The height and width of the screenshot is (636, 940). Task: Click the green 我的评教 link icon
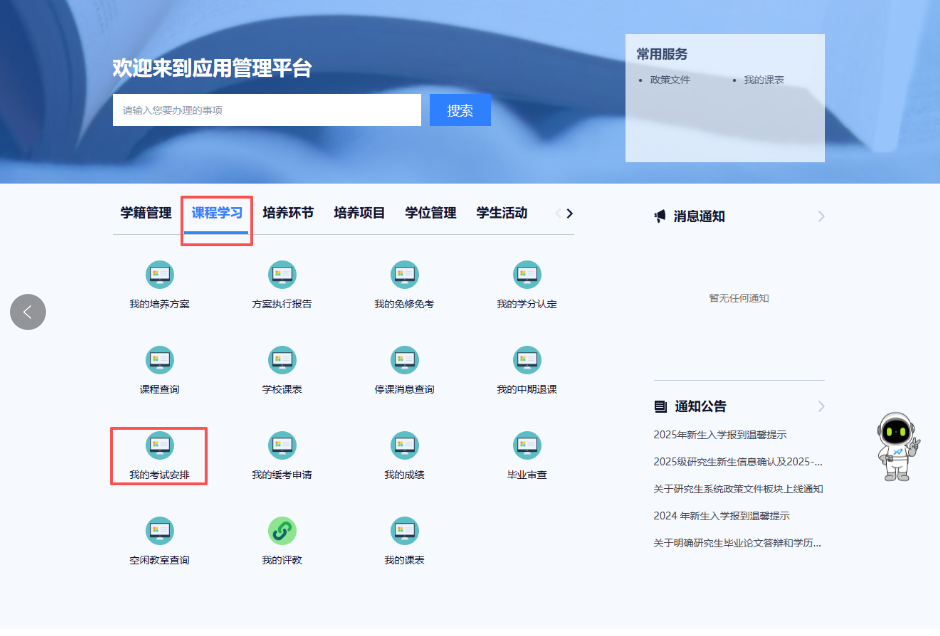[x=282, y=531]
